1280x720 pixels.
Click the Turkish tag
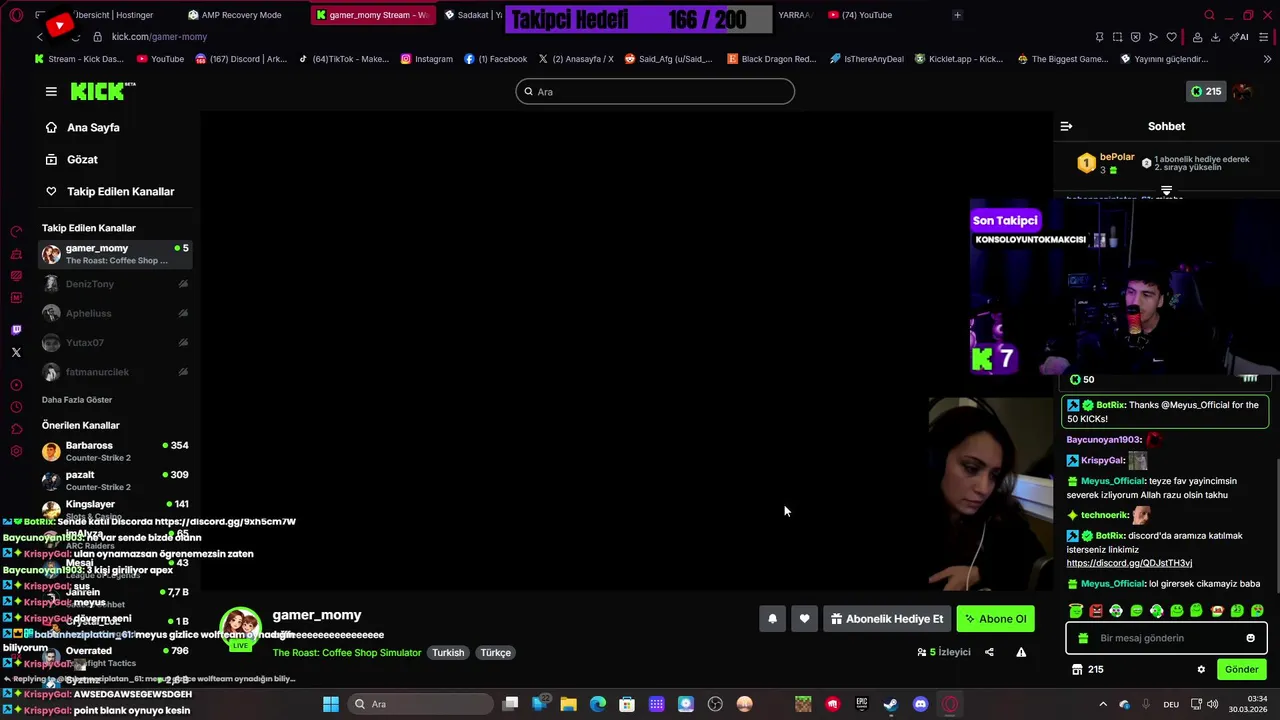click(448, 653)
